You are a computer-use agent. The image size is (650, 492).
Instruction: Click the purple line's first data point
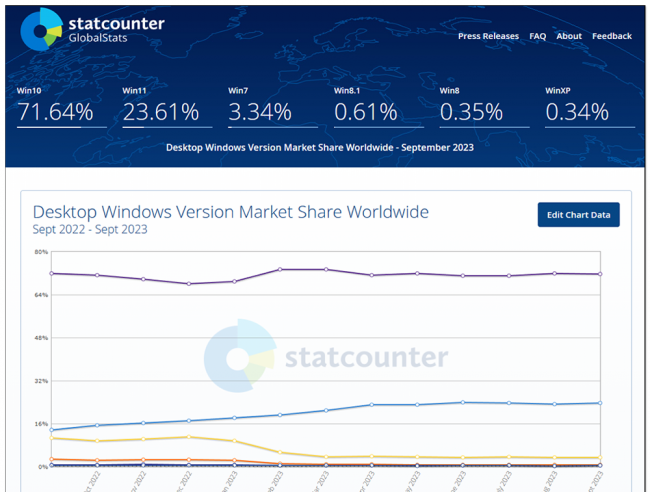click(x=51, y=273)
